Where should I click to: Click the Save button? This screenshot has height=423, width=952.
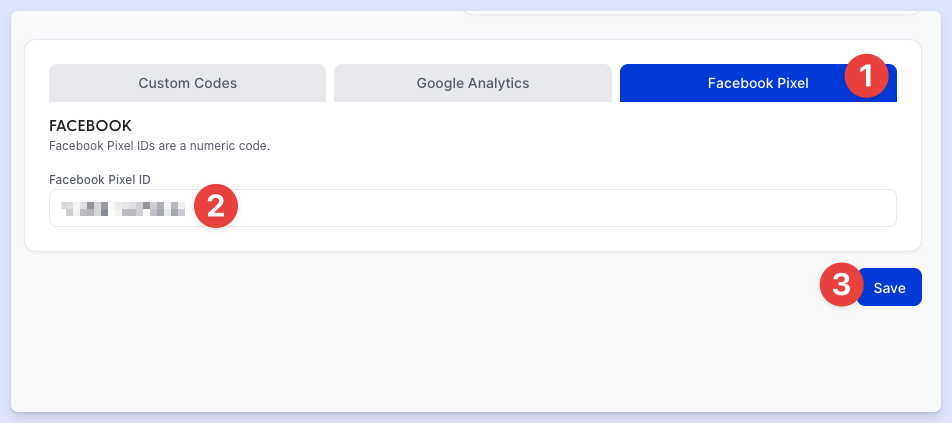click(x=889, y=287)
